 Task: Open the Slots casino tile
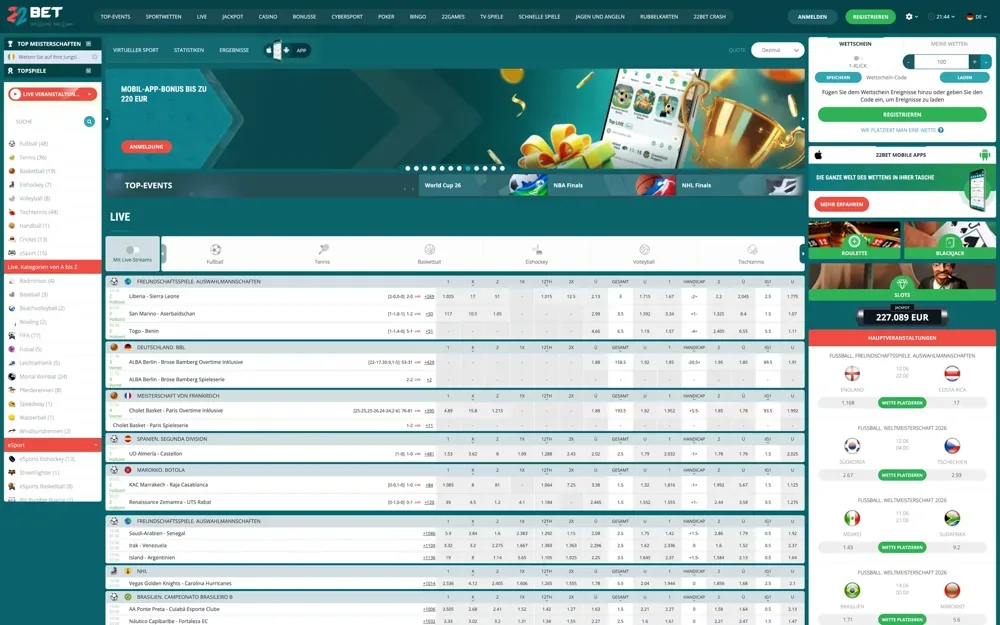(902, 282)
